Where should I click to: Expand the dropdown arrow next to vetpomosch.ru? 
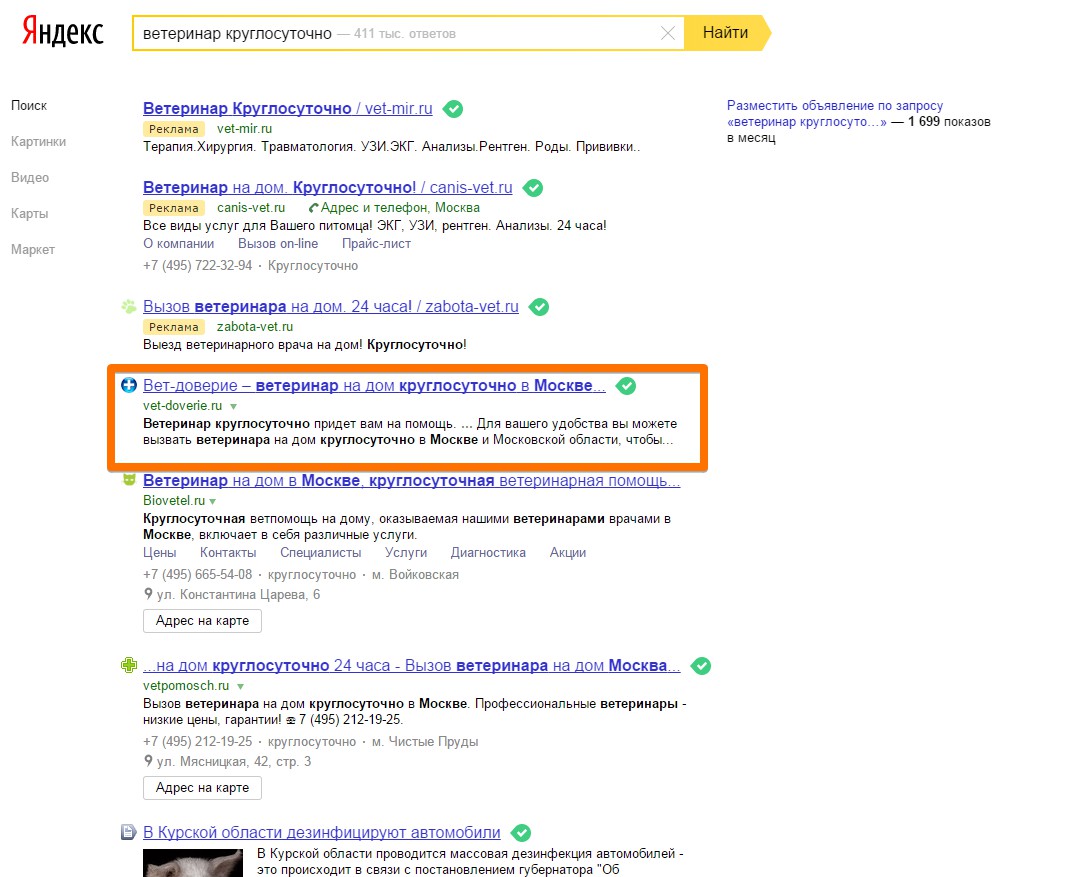pos(240,686)
